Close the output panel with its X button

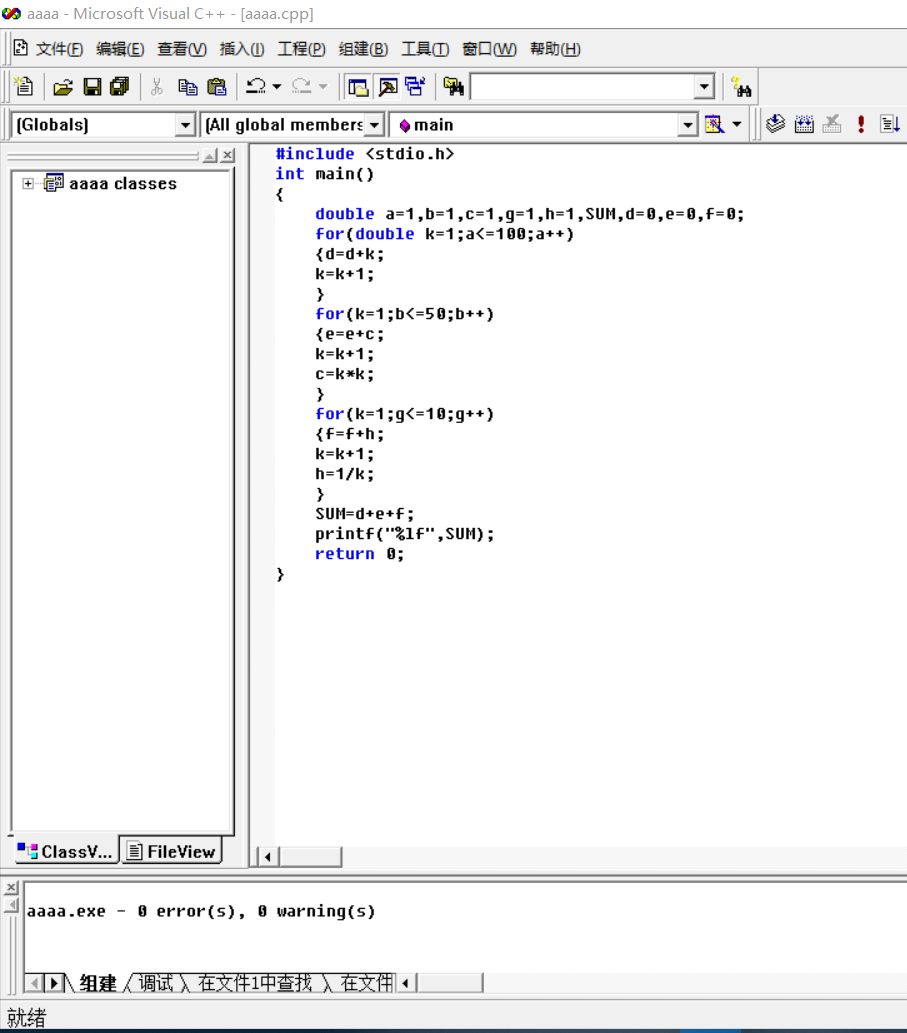[11, 887]
